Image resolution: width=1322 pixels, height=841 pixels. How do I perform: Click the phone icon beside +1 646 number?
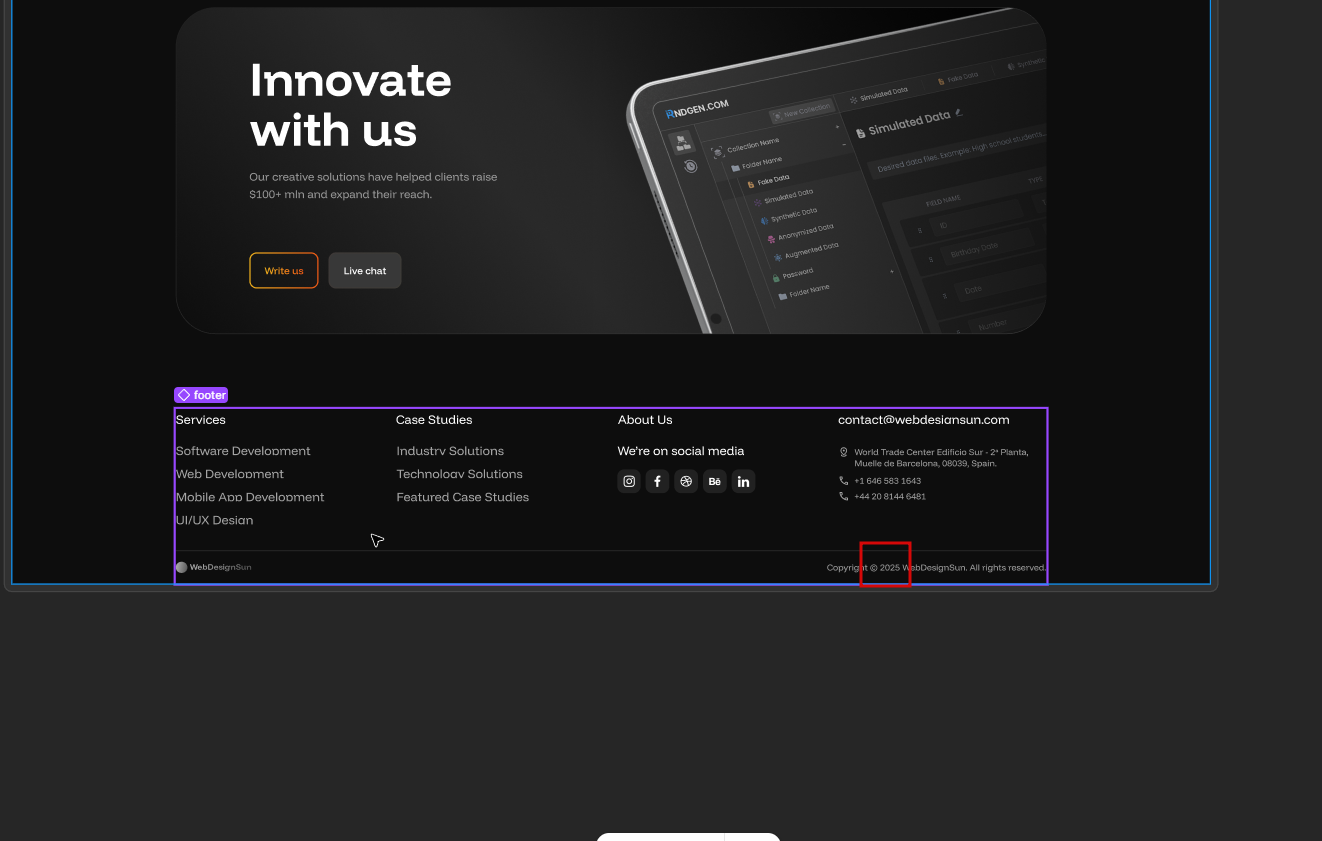click(844, 481)
